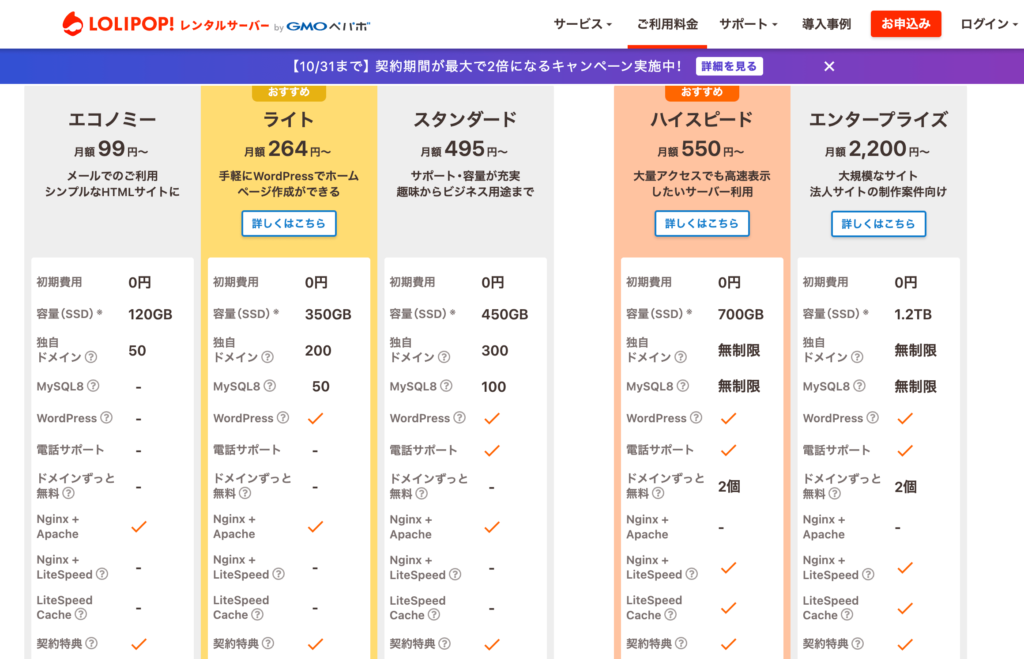Screen dimensions: 1024x659
Task: Click the red お申込み button
Action: 905,22
